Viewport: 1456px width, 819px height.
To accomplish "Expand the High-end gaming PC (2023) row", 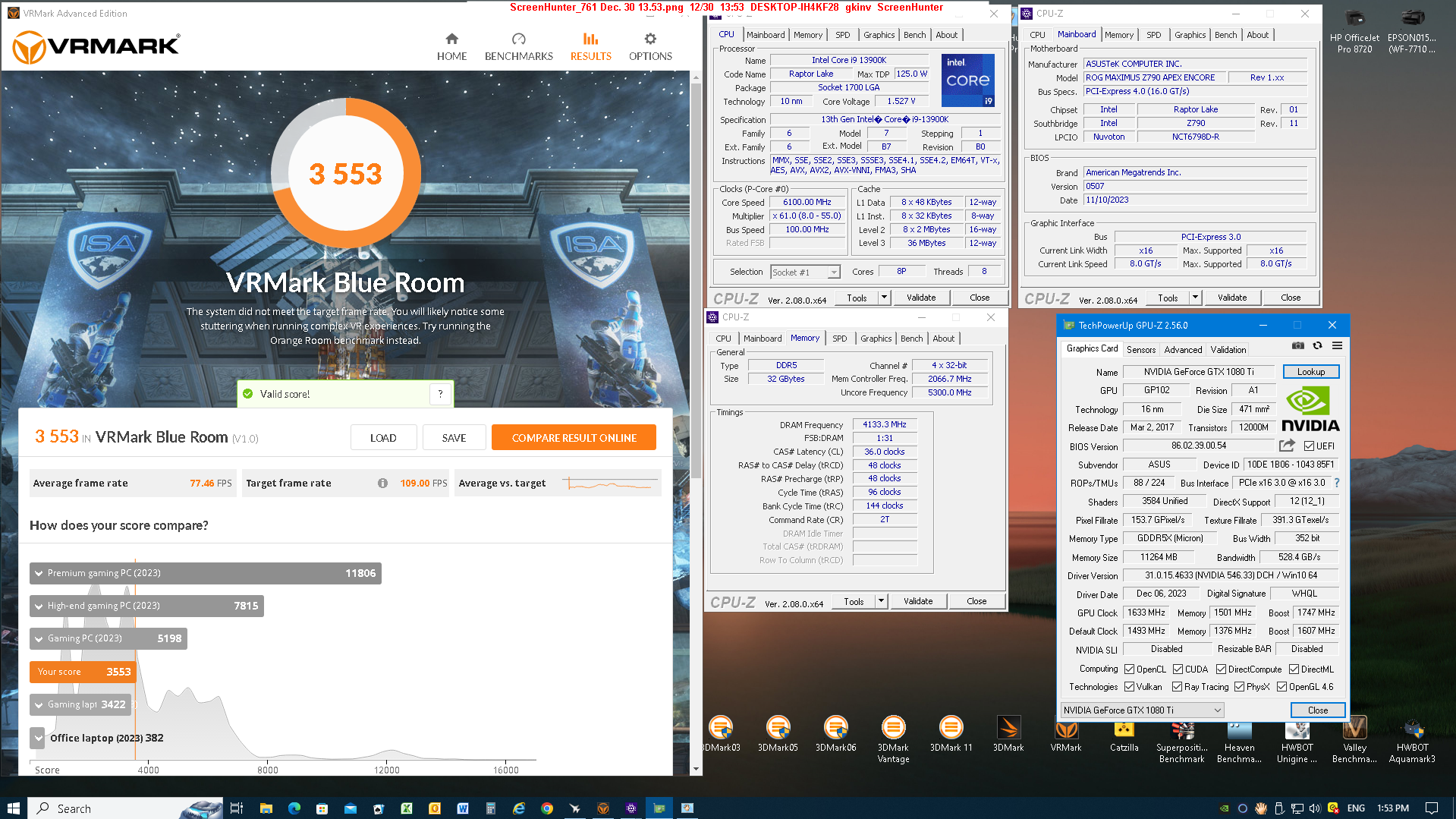I will [146, 606].
